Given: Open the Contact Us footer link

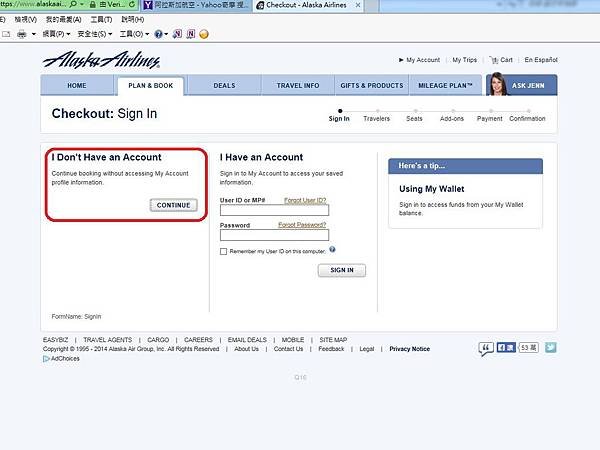Looking at the screenshot, I should click(x=288, y=349).
